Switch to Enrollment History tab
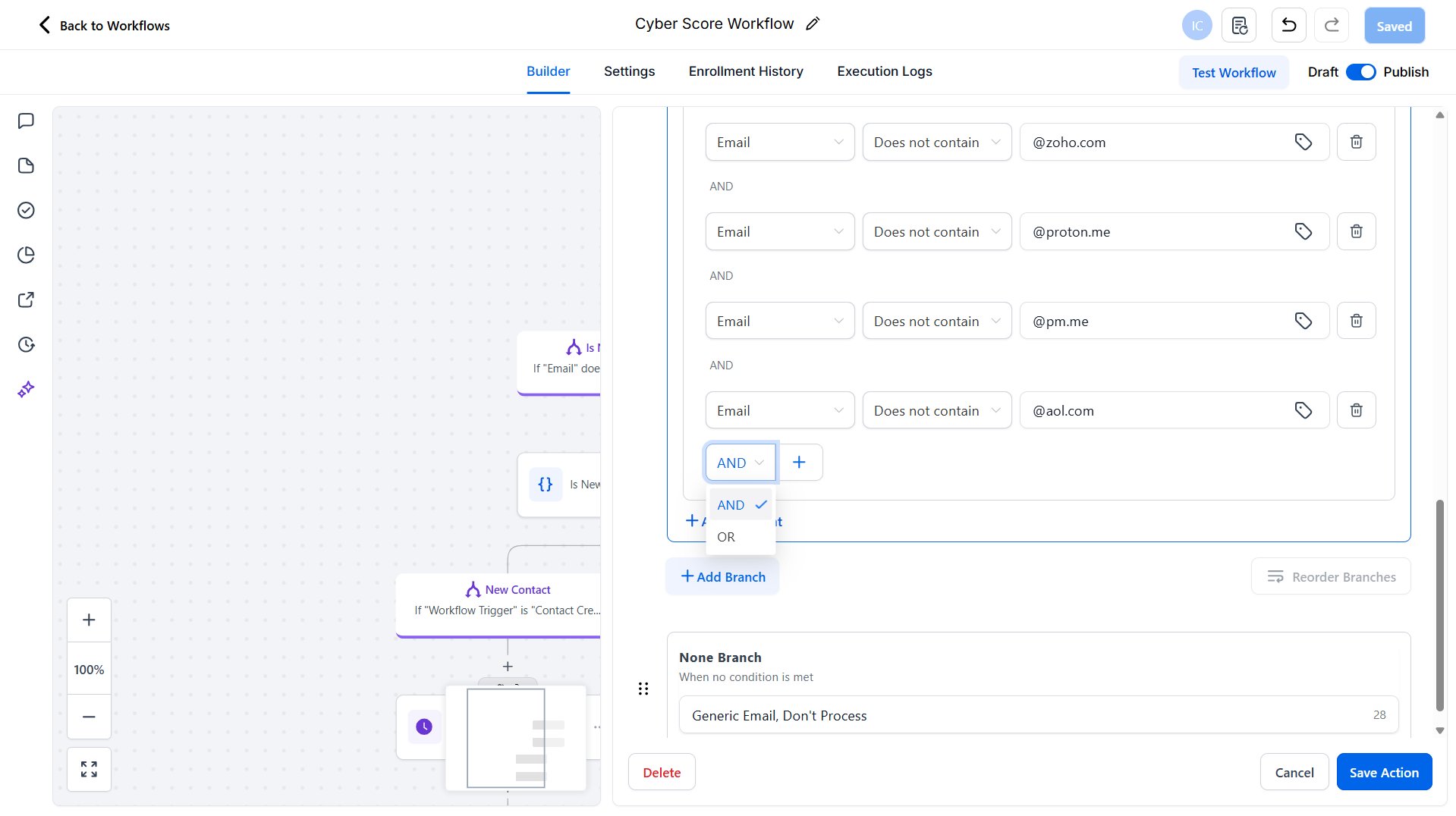This screenshot has height=816, width=1456. [x=746, y=71]
